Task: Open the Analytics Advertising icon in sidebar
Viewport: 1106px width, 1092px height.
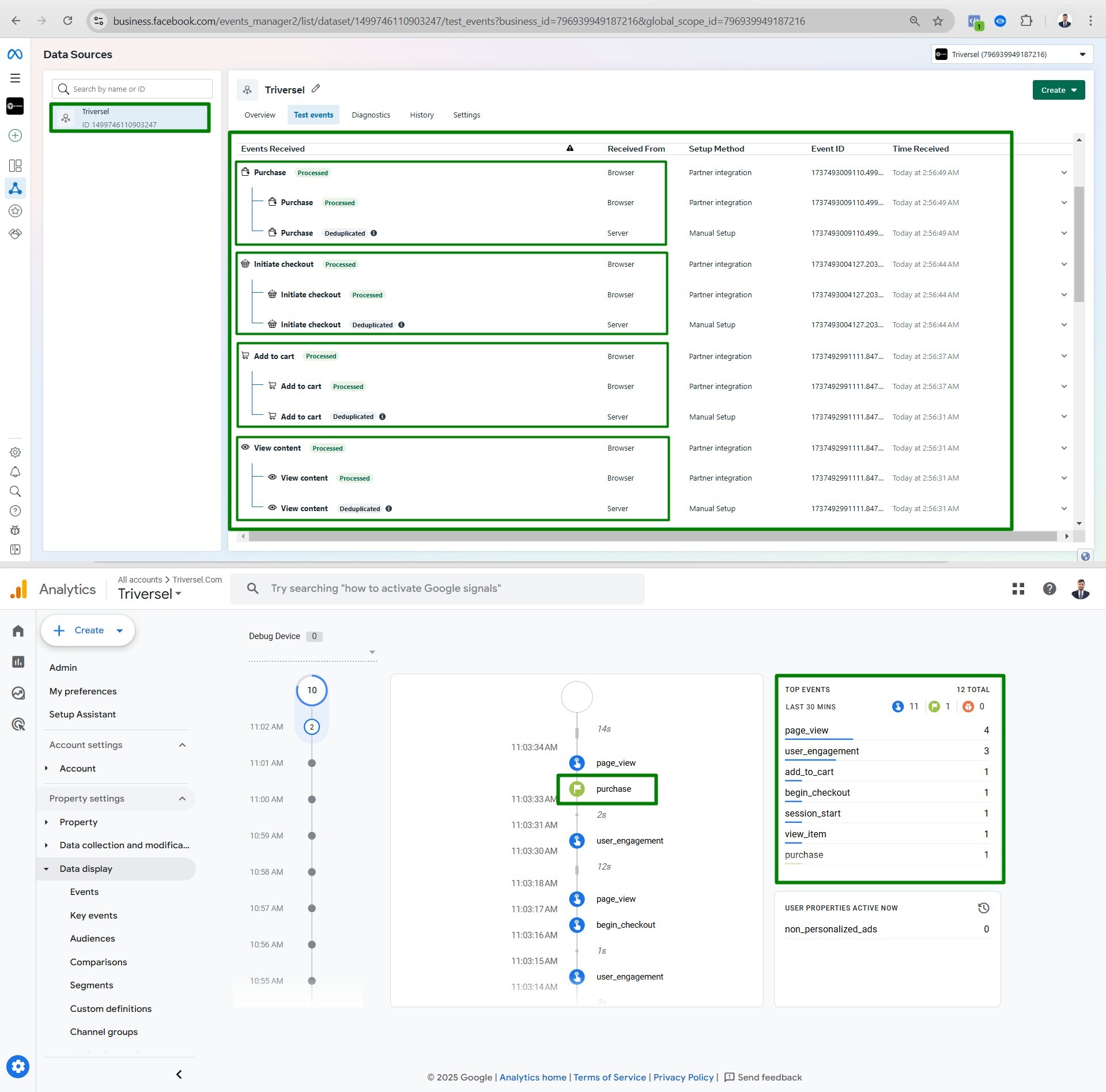Action: (18, 724)
